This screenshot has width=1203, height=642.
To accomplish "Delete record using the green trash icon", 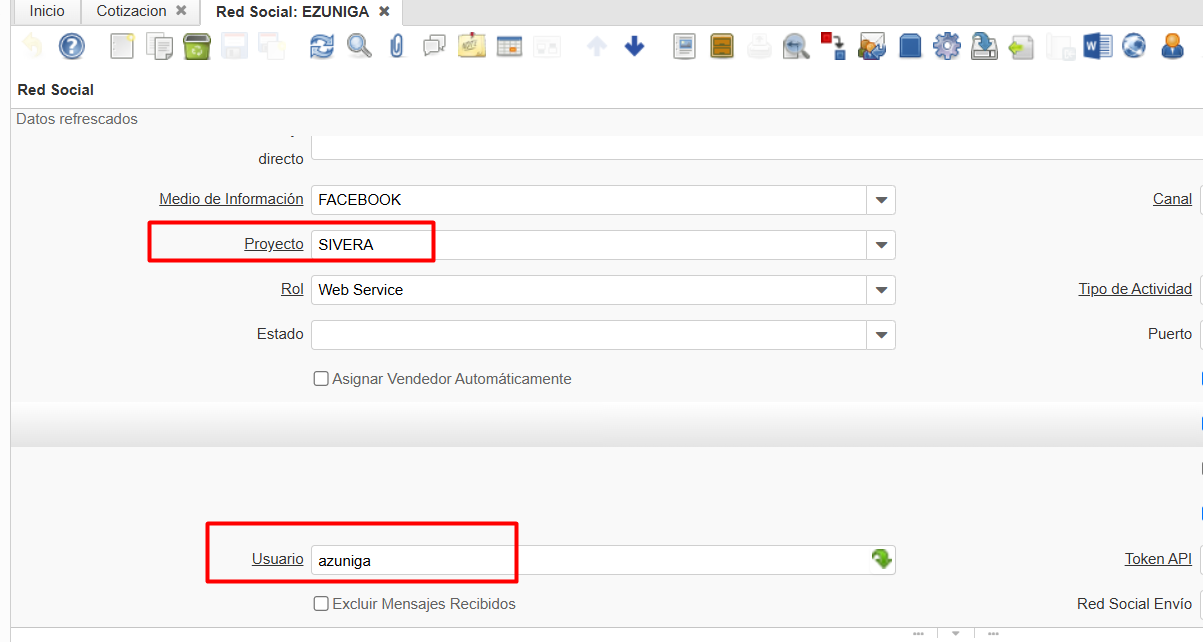I will 197,46.
